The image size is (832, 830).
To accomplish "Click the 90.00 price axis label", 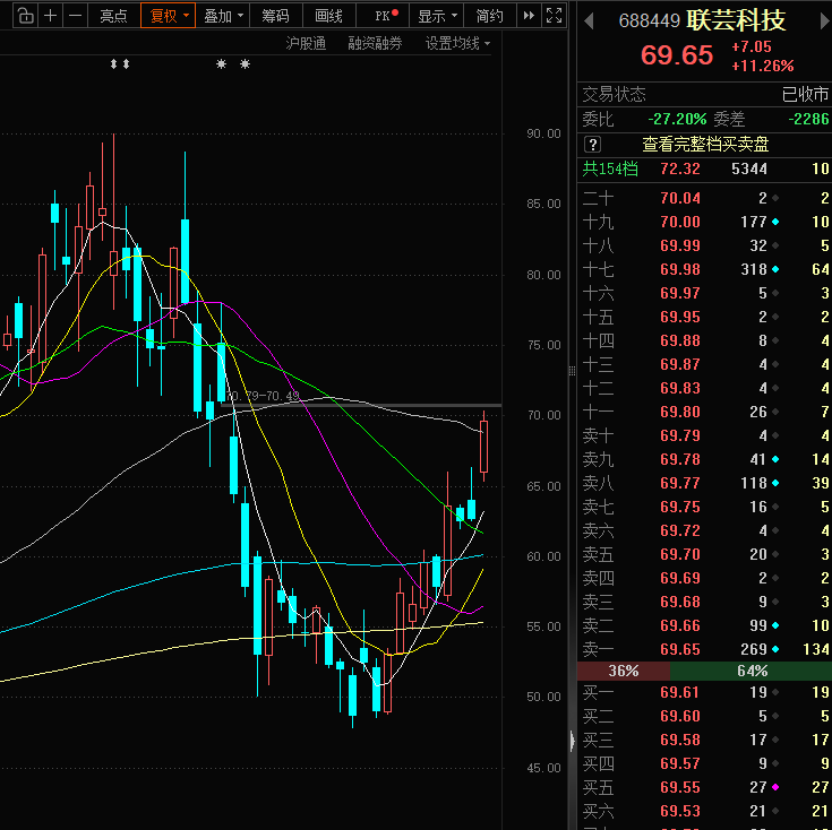I will point(543,134).
